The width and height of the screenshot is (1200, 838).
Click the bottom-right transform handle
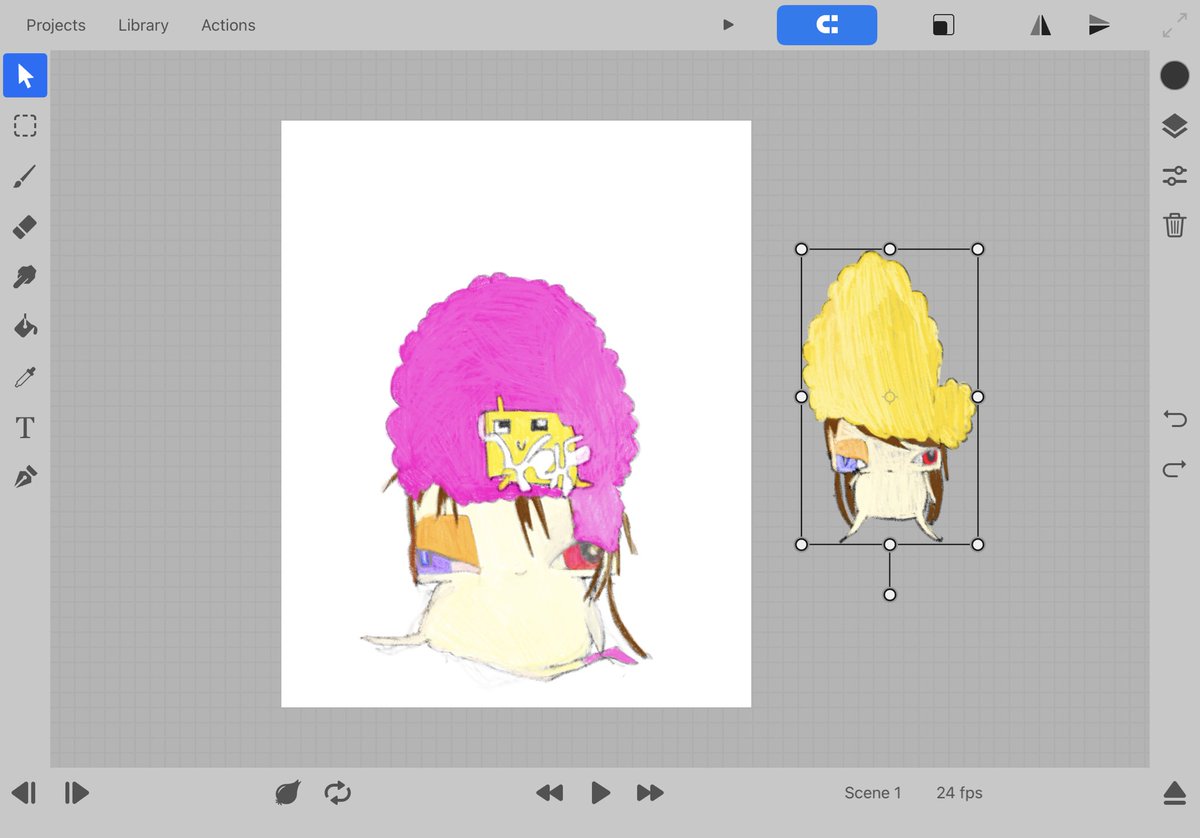(978, 544)
